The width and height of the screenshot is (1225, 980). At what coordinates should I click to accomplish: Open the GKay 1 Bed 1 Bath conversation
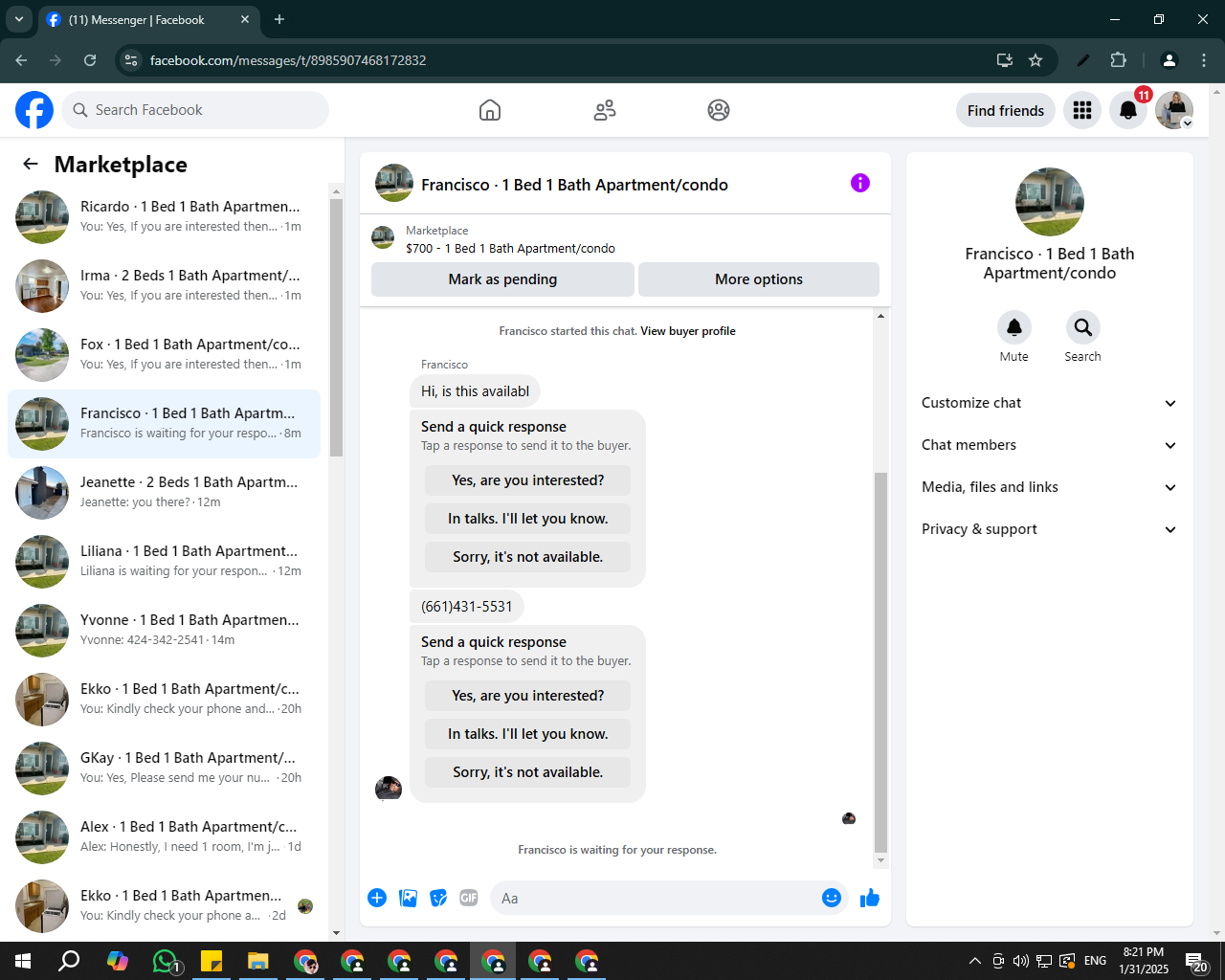coord(164,768)
